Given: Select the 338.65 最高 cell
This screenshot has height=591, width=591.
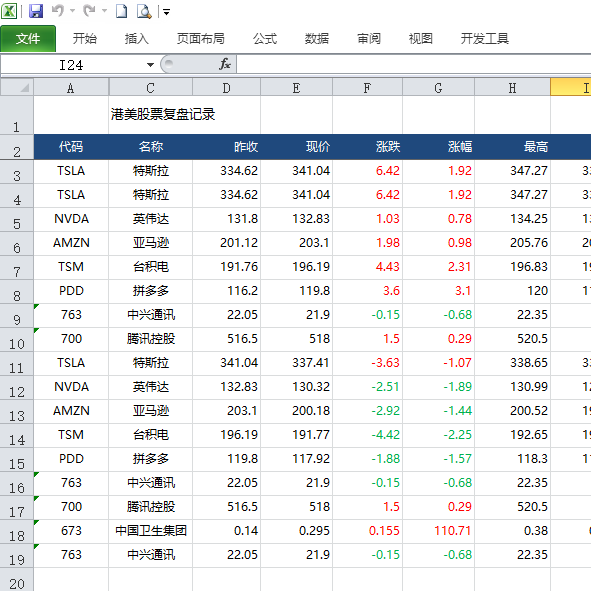Looking at the screenshot, I should tap(512, 363).
